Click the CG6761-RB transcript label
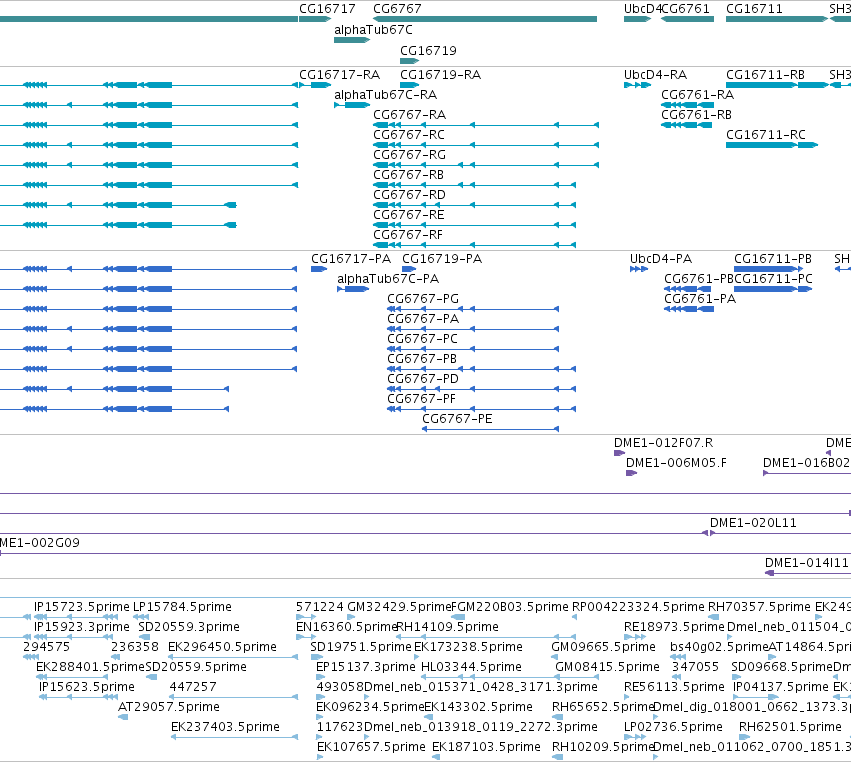 pyautogui.click(x=696, y=115)
